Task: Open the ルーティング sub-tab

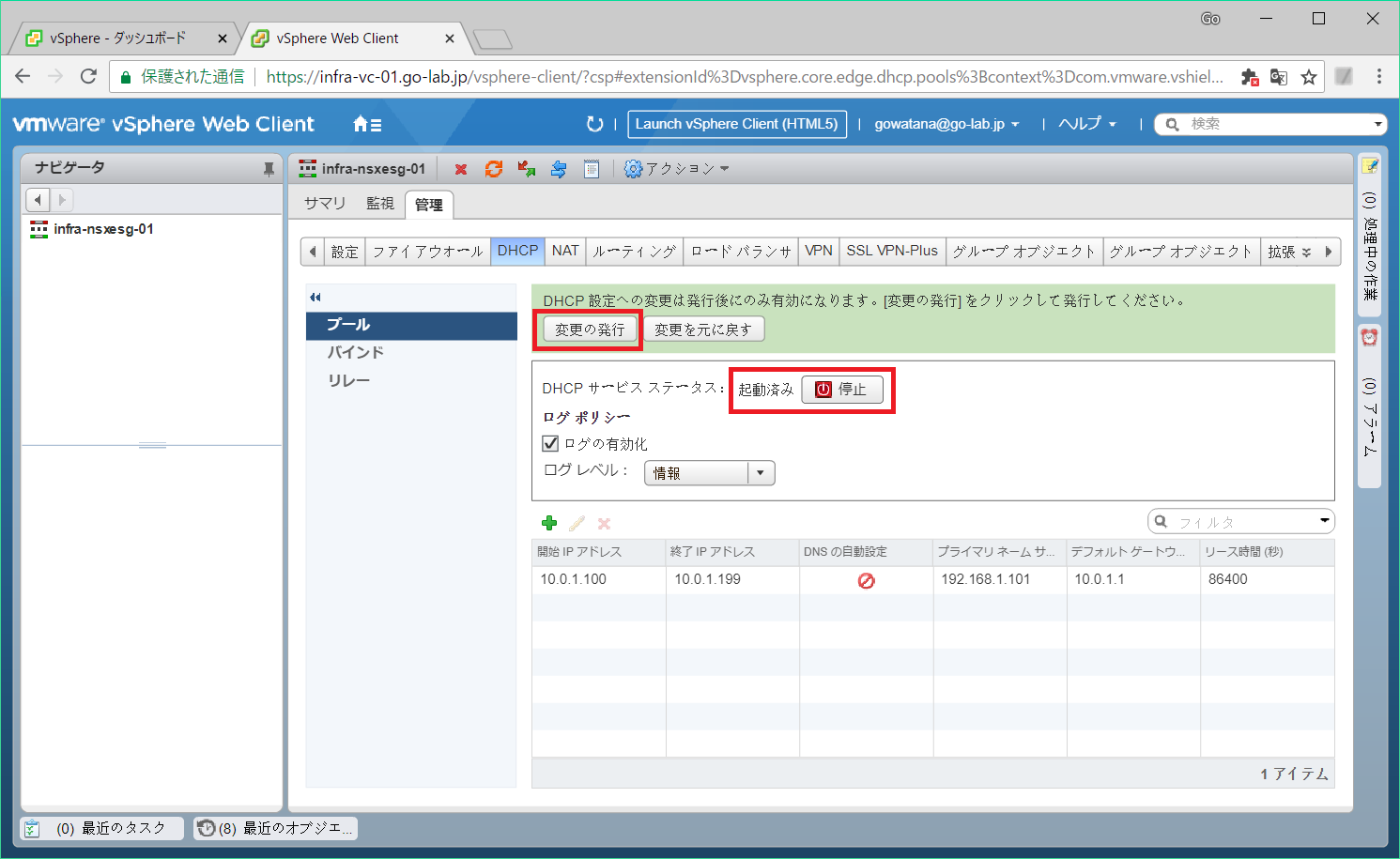Action: click(x=635, y=252)
